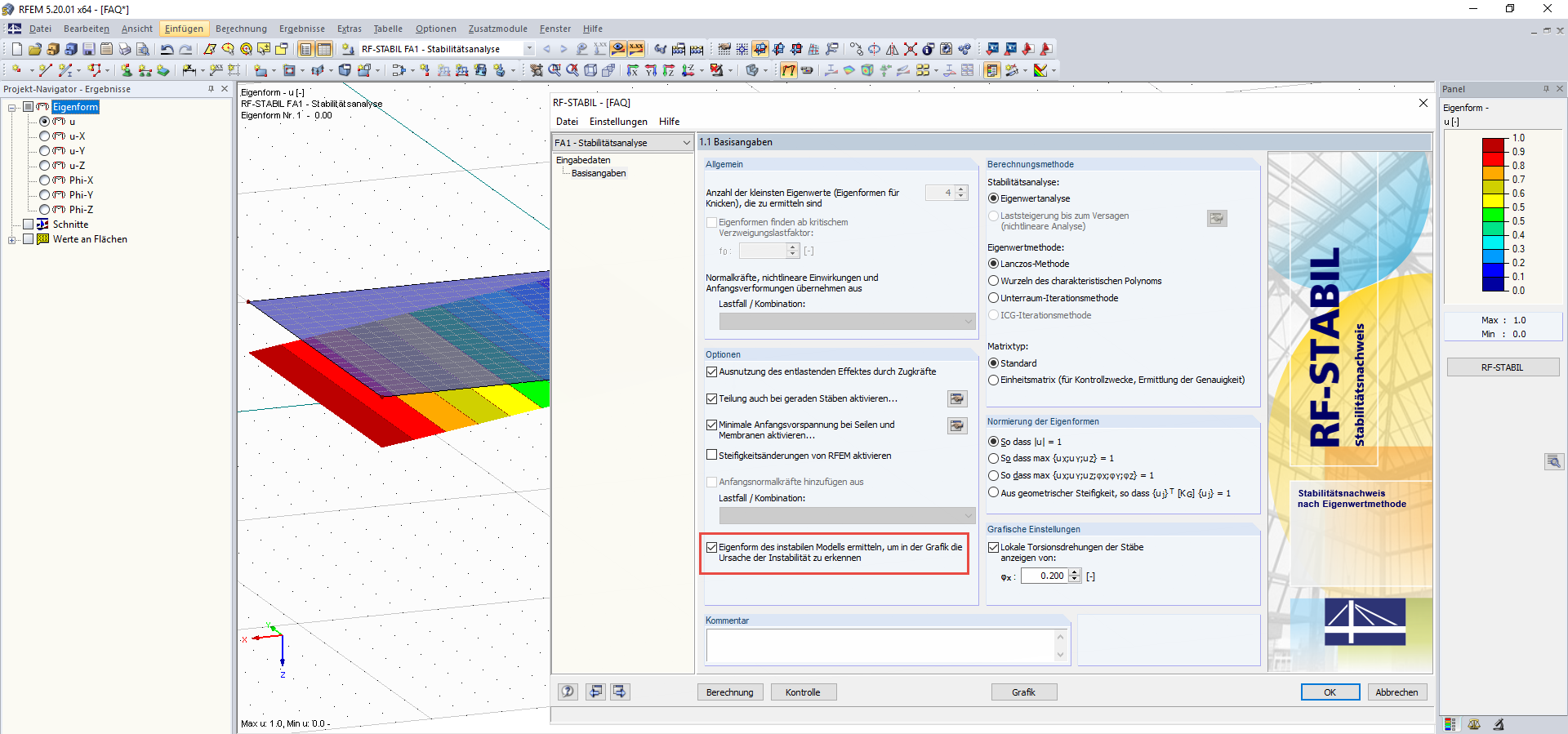Toggle Eigenform des instabilen Modells ermitteln checkbox

[x=711, y=547]
